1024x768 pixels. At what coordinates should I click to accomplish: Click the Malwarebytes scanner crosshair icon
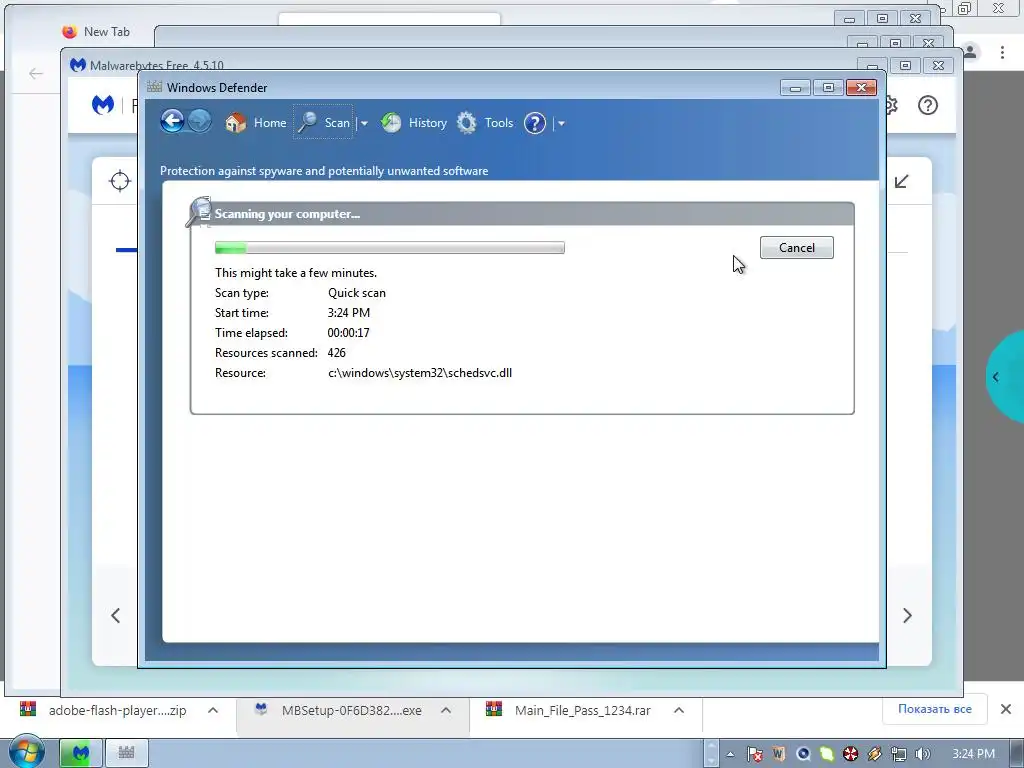click(120, 181)
